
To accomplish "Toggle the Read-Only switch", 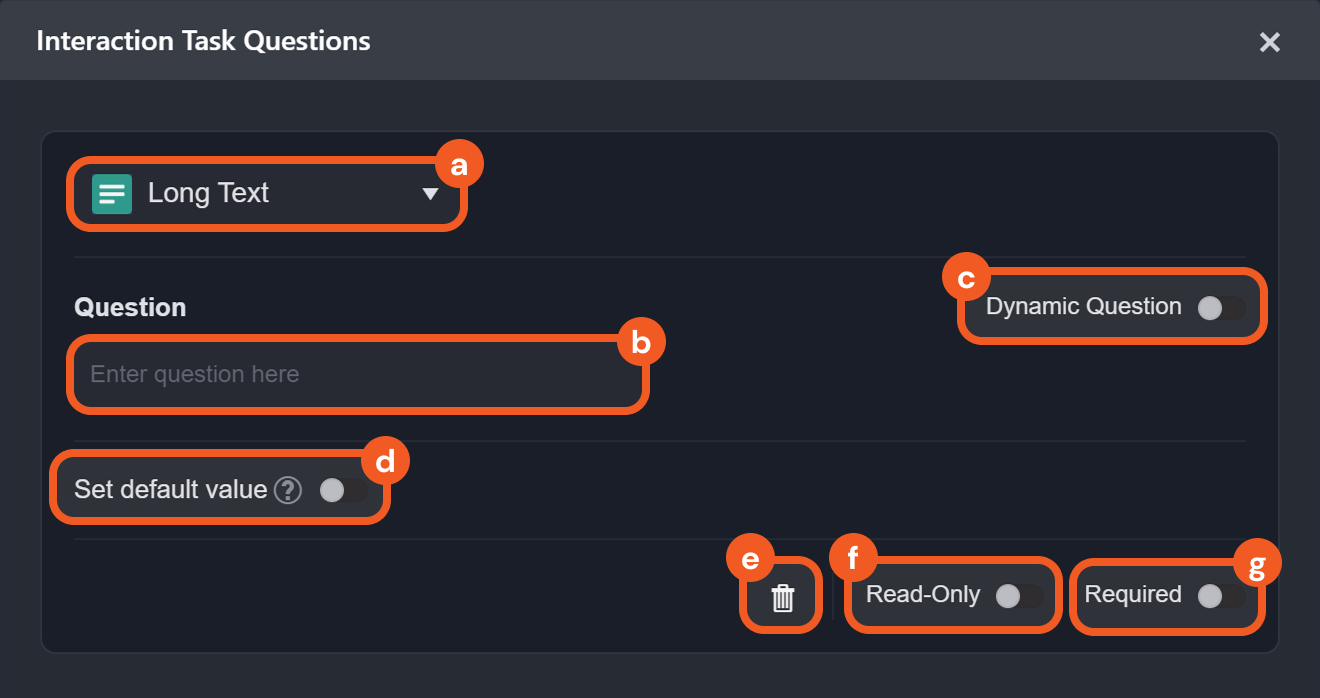I will coord(1018,596).
